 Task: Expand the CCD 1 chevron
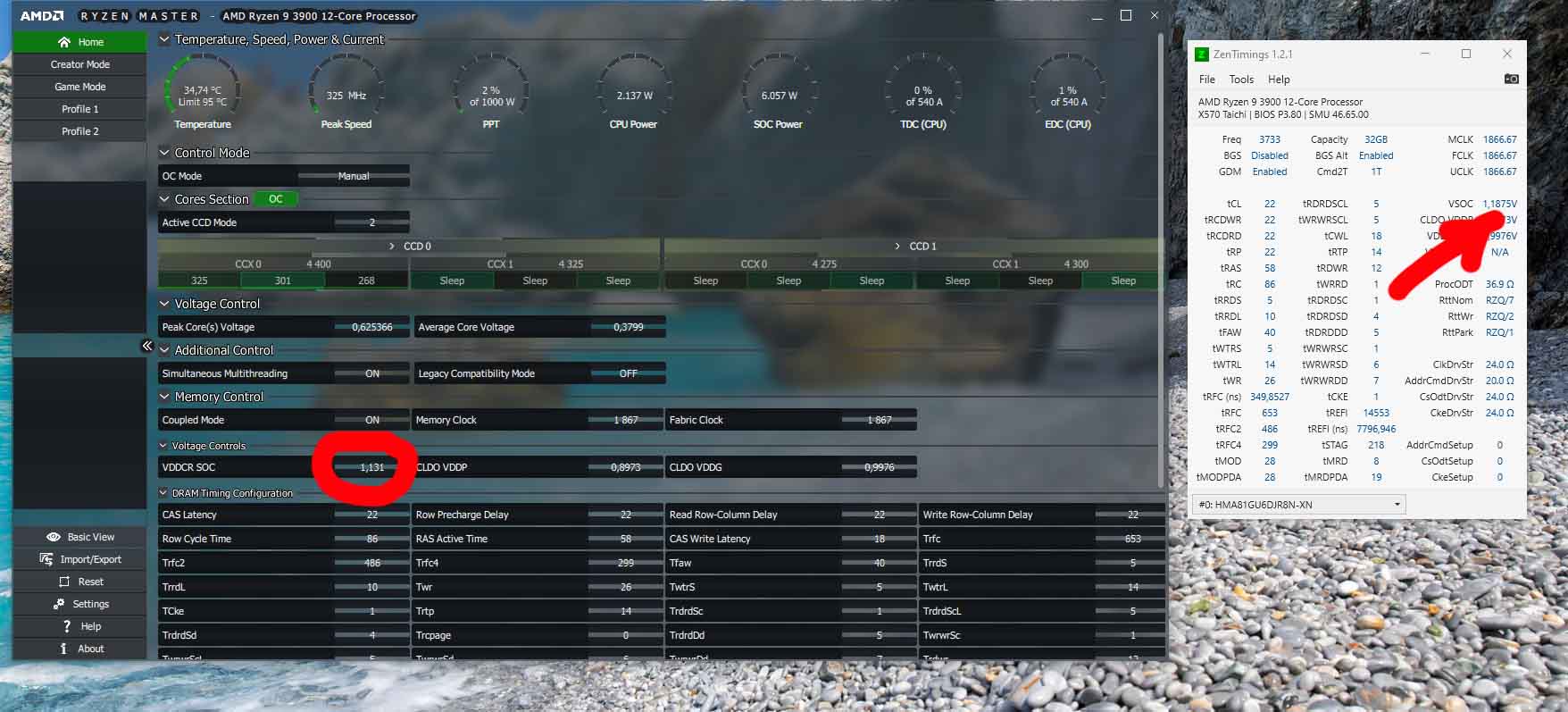[897, 246]
